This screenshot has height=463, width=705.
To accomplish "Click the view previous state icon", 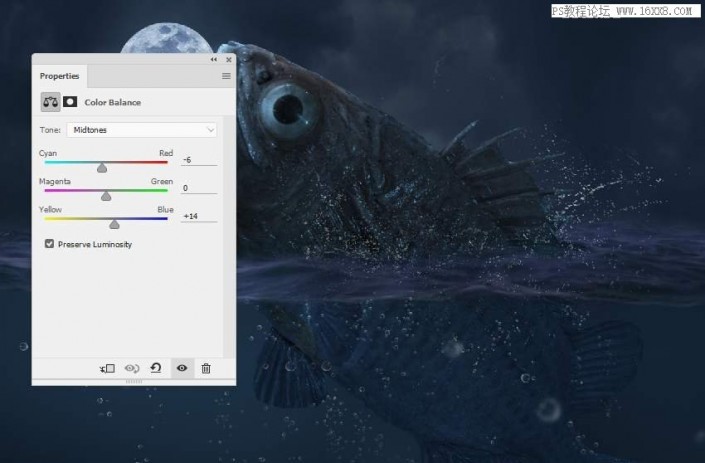I will click(x=132, y=369).
